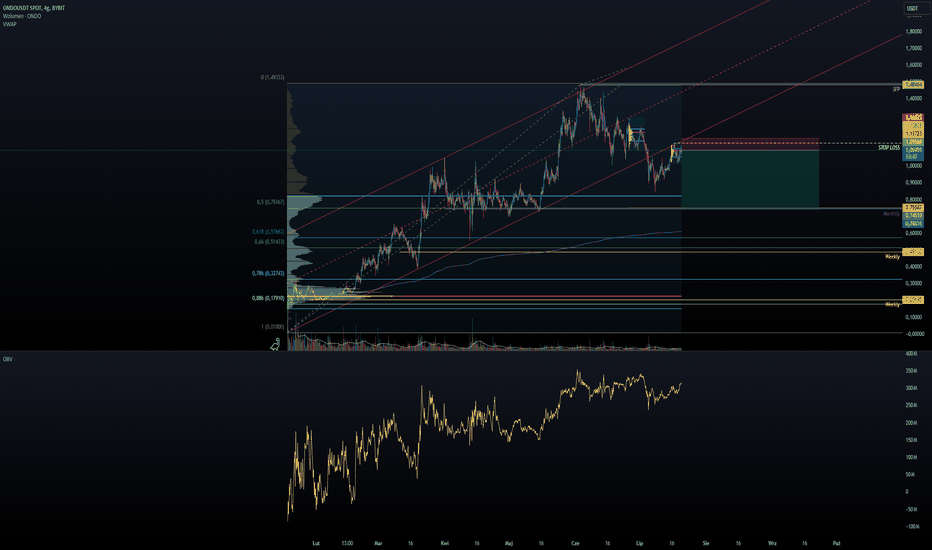932x550 pixels.
Task: Click the yellow price tag at SFP level
Action: point(913,84)
